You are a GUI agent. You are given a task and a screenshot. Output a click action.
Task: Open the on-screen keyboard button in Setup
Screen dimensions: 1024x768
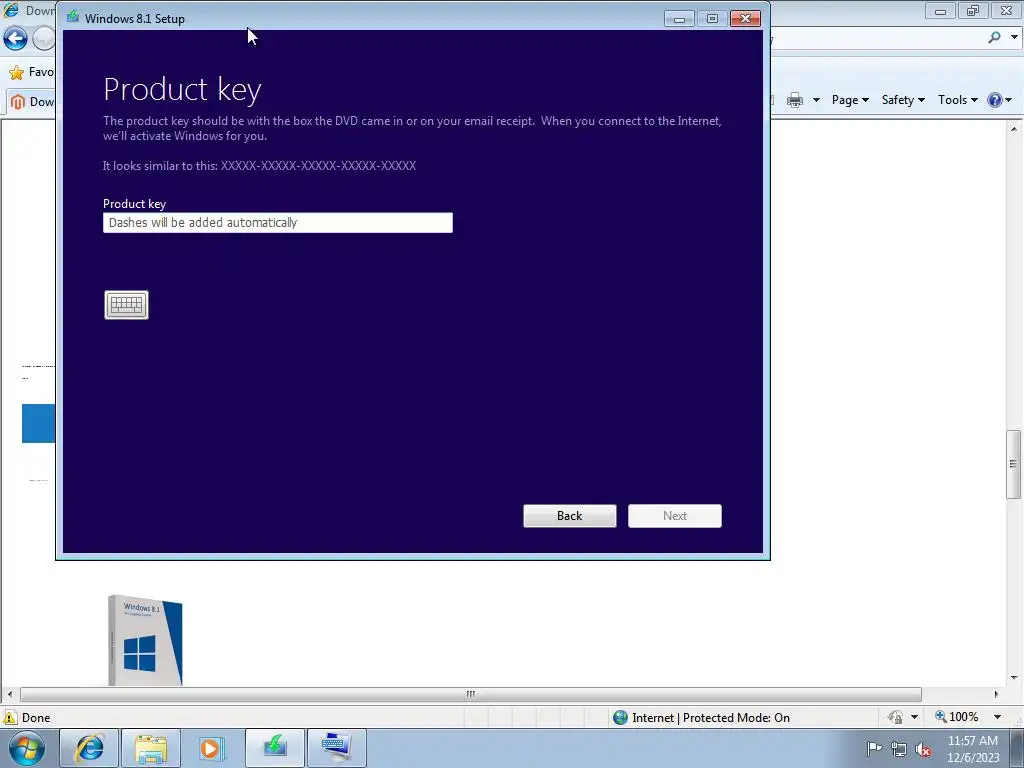pyautogui.click(x=126, y=305)
